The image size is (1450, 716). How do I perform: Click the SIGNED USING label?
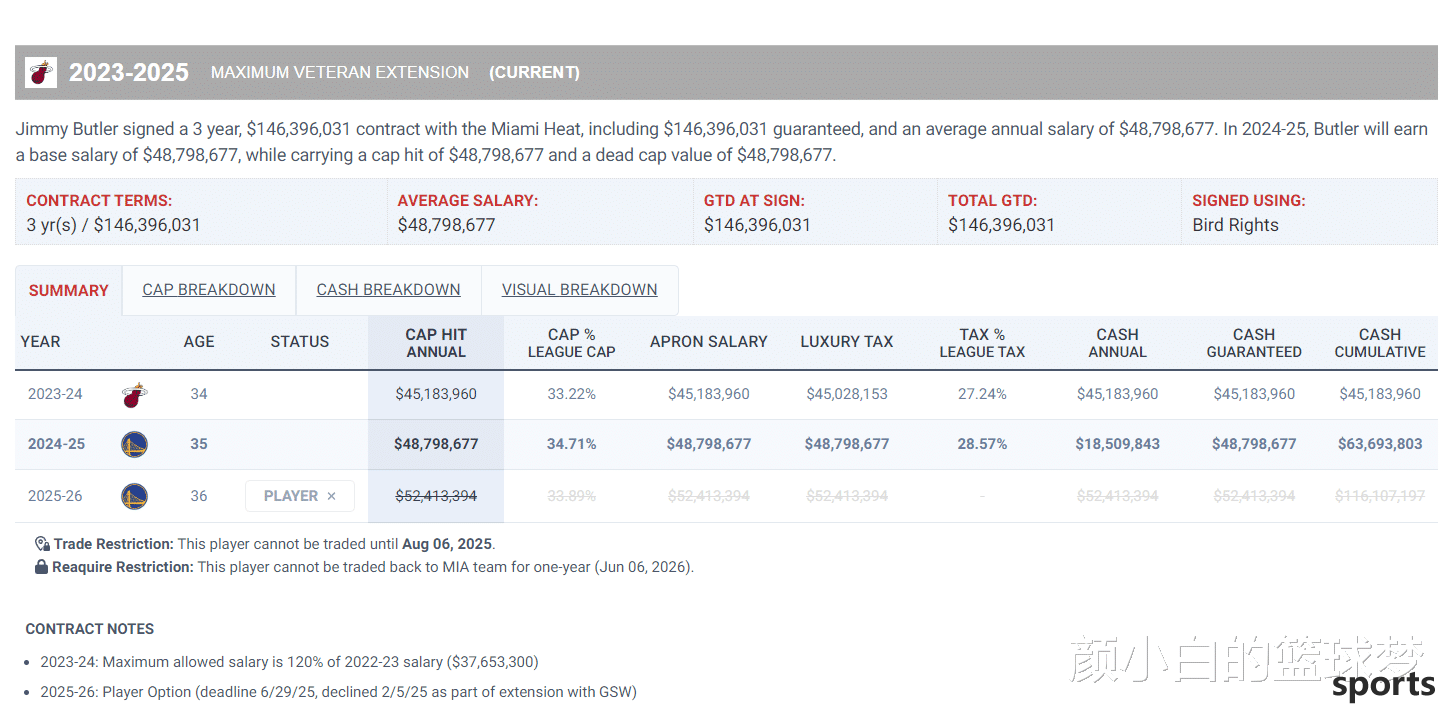pos(1249,201)
